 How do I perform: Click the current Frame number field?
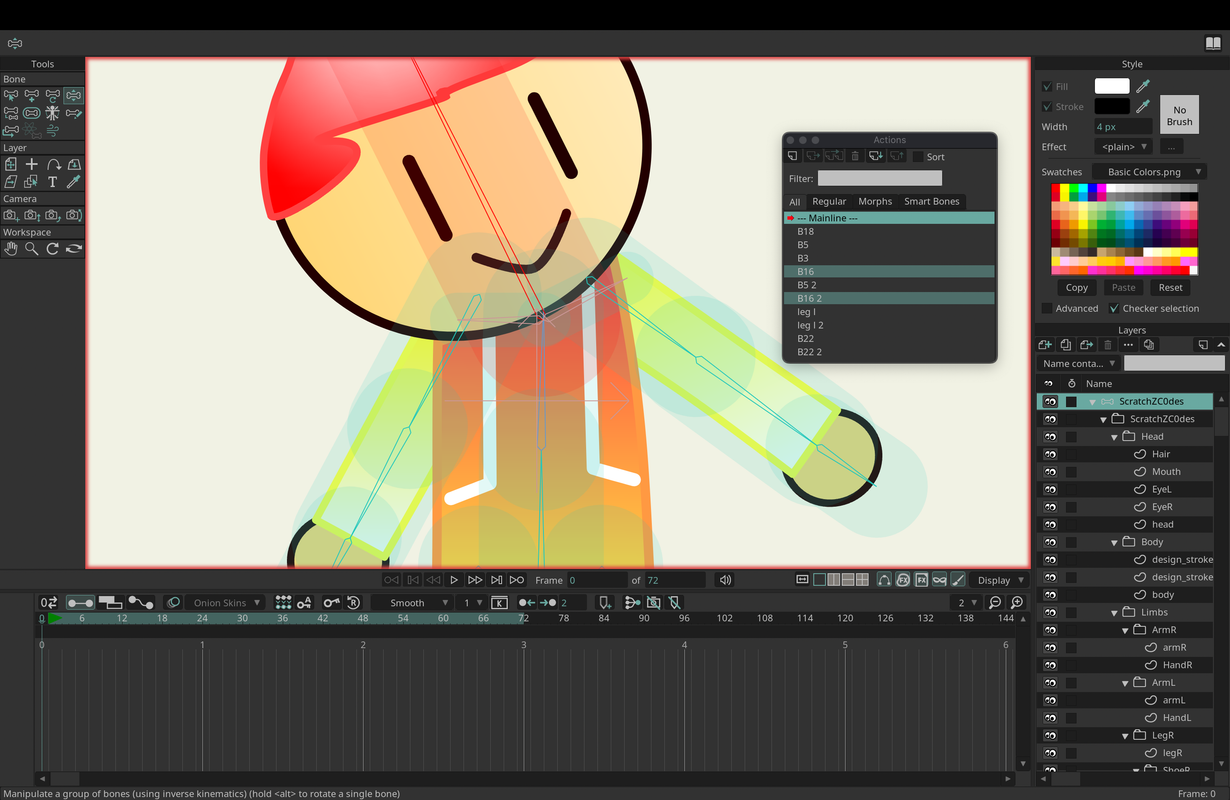[596, 580]
